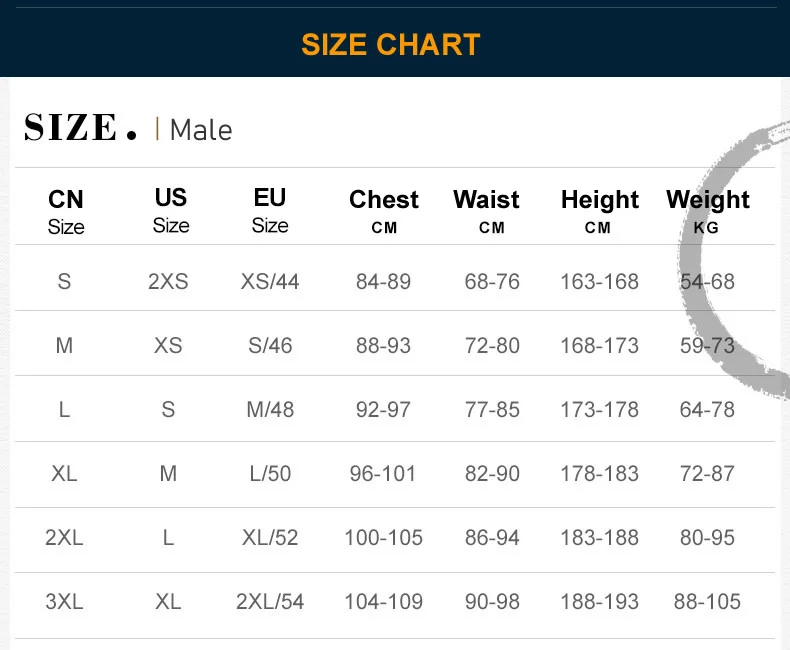
Task: Click chest measurement 104-109
Action: pos(383,601)
